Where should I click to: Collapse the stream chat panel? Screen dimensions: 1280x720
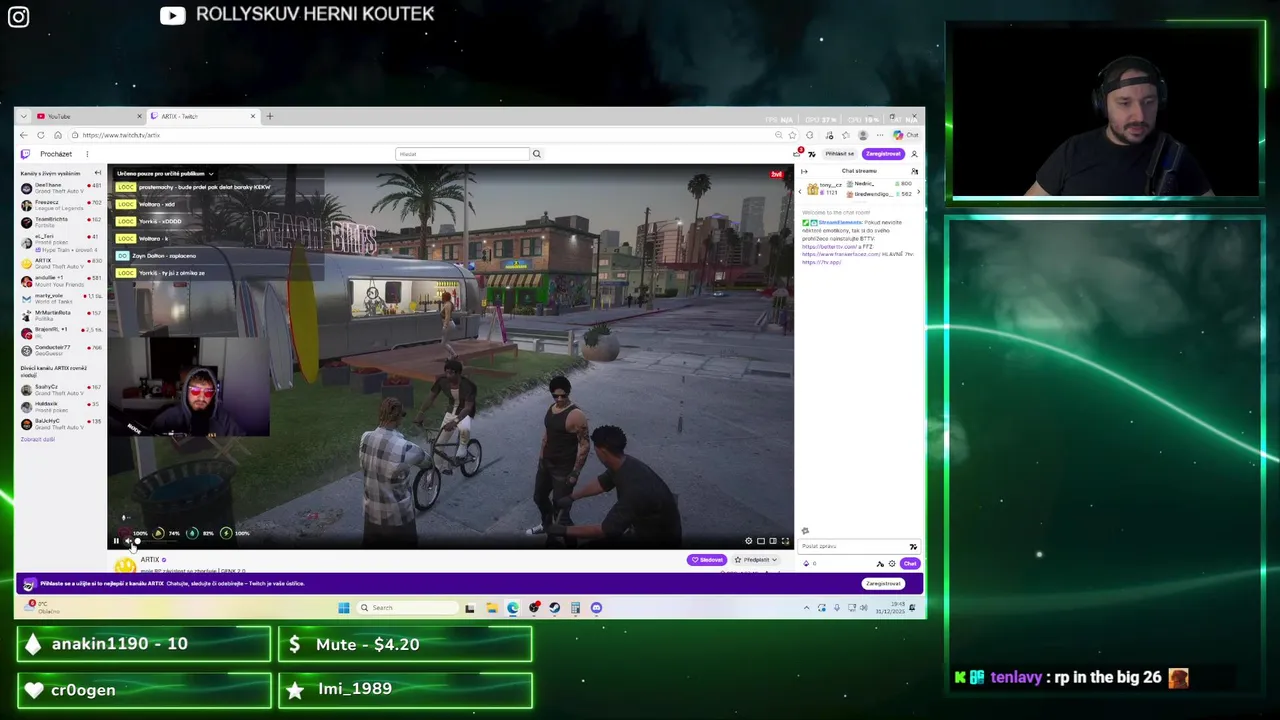805,171
